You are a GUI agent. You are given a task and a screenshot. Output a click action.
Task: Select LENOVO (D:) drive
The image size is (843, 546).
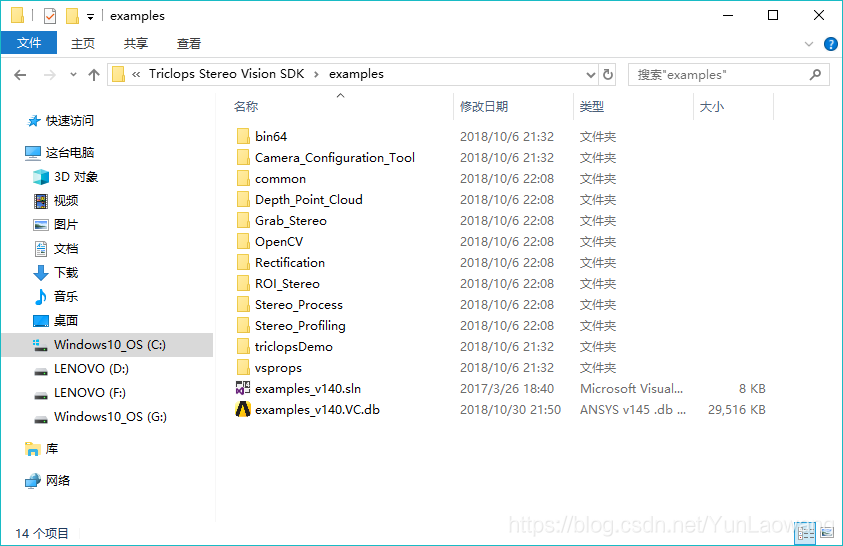[x=91, y=369]
